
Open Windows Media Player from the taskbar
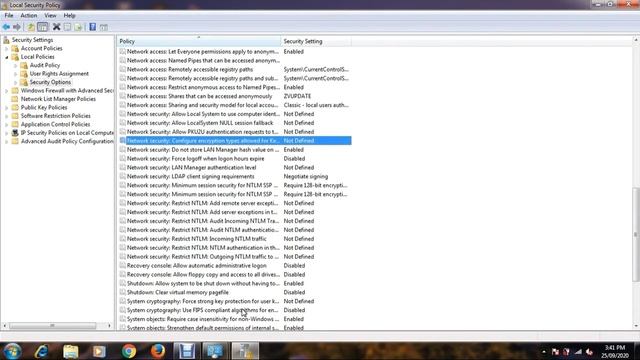tap(99, 351)
